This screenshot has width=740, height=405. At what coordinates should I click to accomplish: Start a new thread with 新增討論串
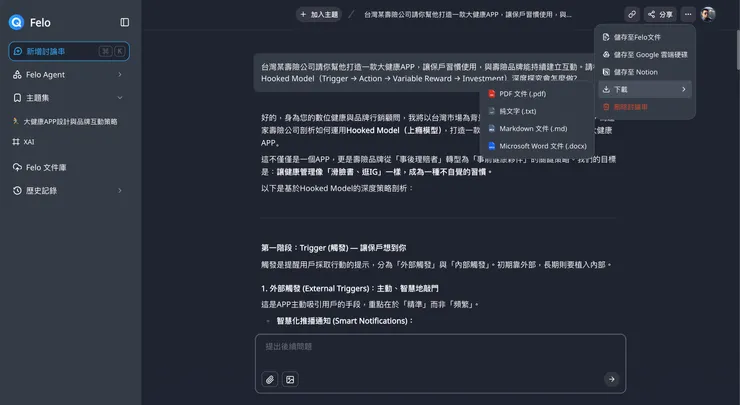[x=69, y=51]
